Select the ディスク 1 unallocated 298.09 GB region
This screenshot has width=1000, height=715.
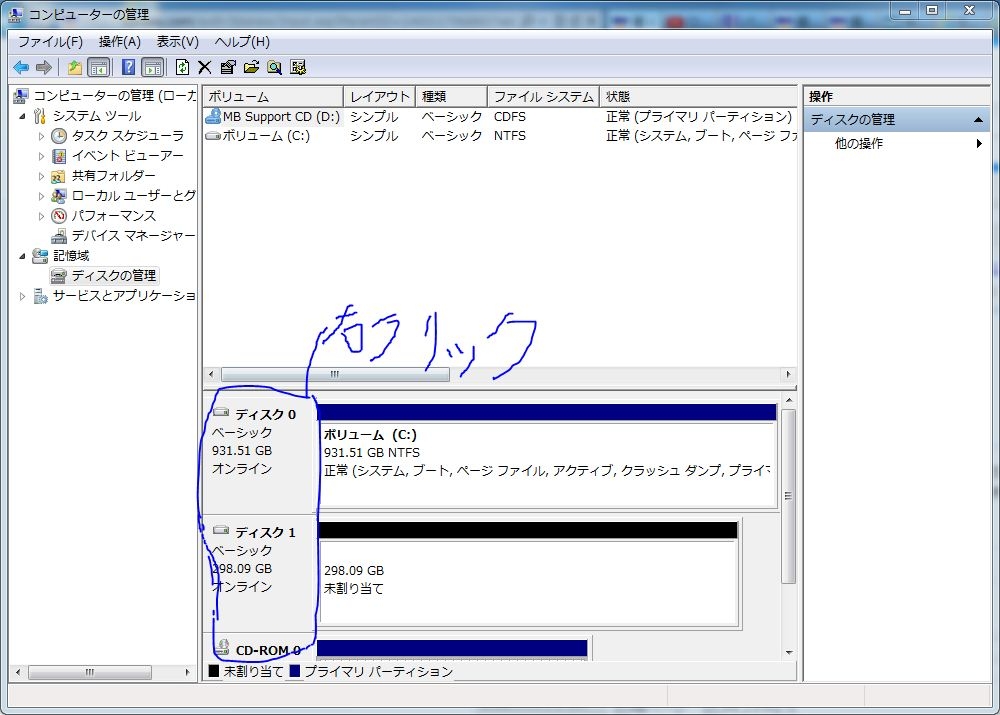tap(528, 580)
